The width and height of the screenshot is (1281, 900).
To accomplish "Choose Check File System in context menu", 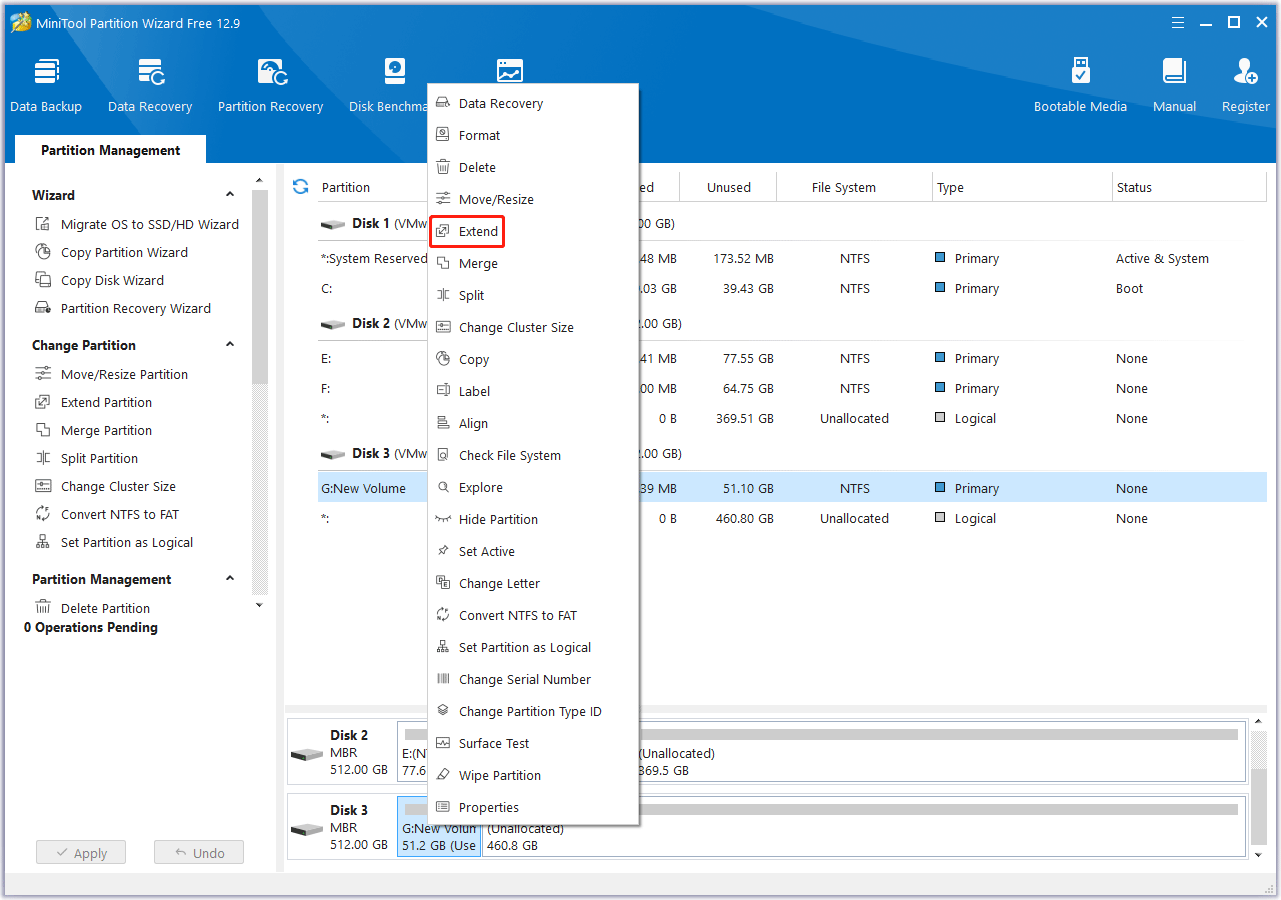I will tap(533, 455).
